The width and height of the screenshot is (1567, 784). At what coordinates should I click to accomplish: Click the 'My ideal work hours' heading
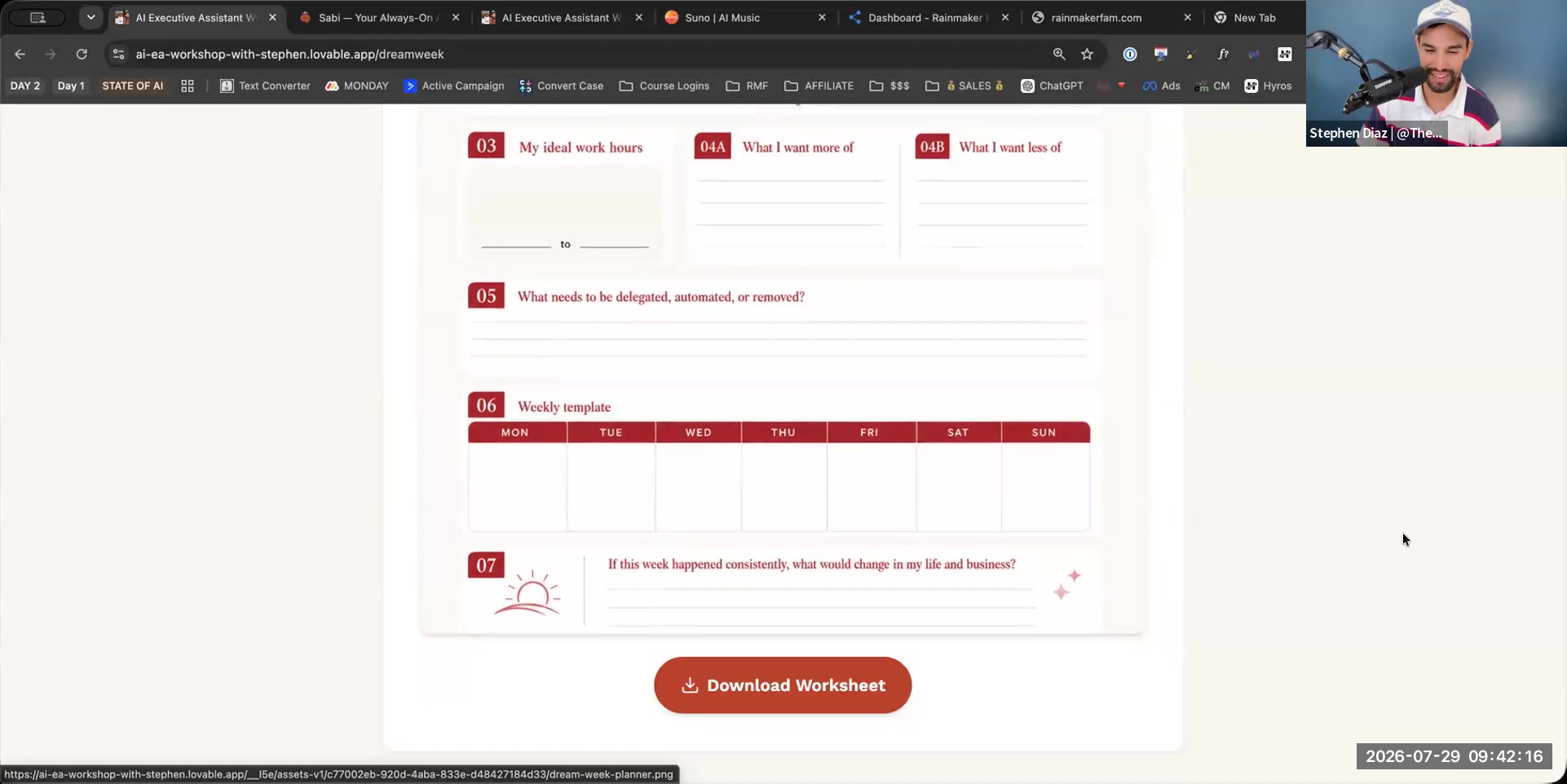pyautogui.click(x=580, y=148)
